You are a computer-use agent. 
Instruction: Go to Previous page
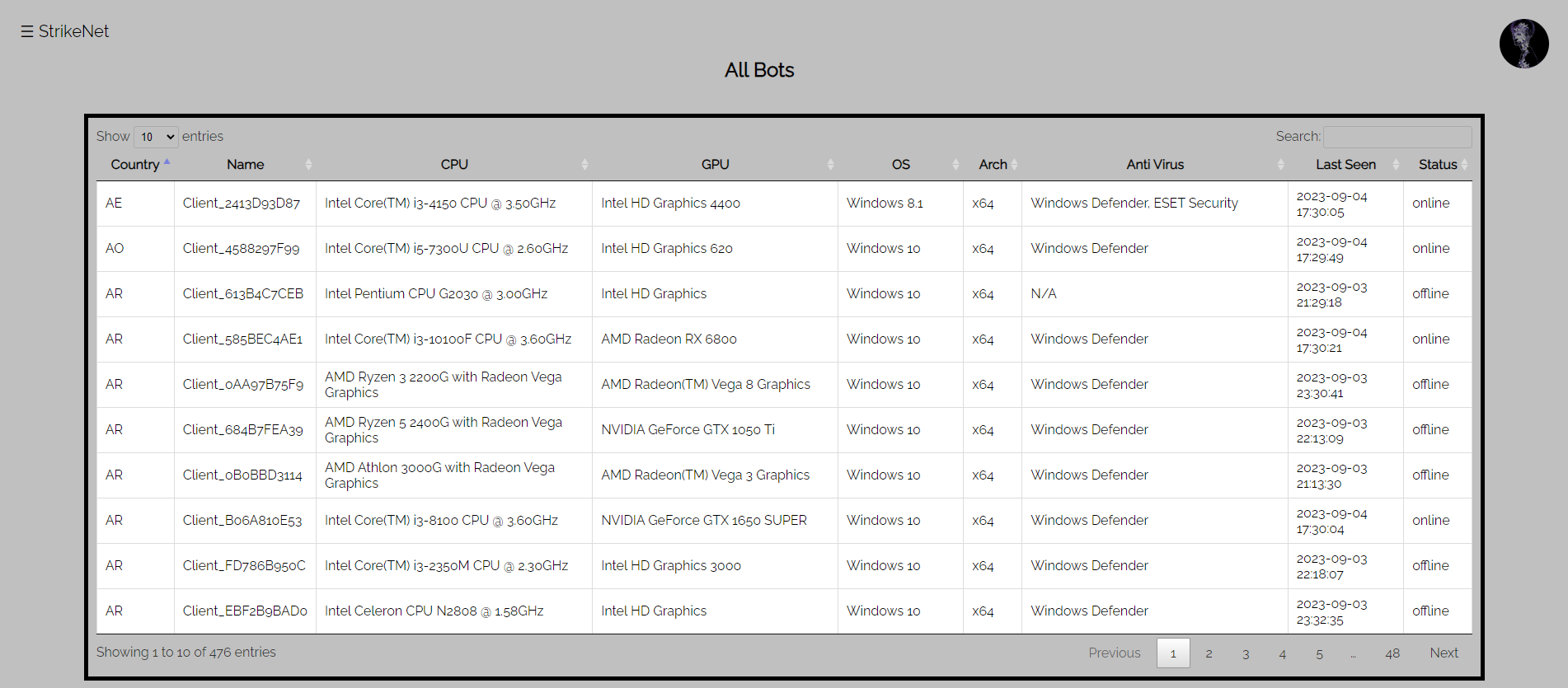(x=1115, y=653)
